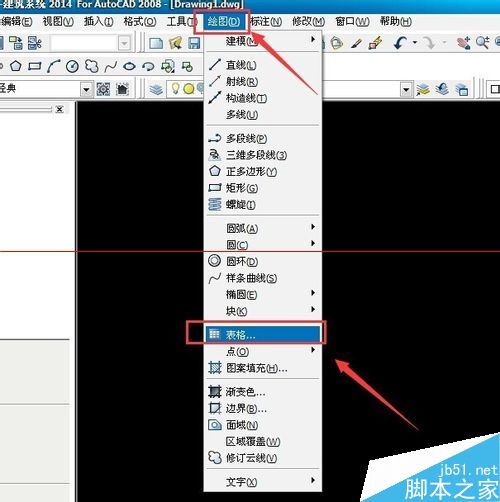
Task: Click the spline curve toolbar icon
Action: point(111,67)
